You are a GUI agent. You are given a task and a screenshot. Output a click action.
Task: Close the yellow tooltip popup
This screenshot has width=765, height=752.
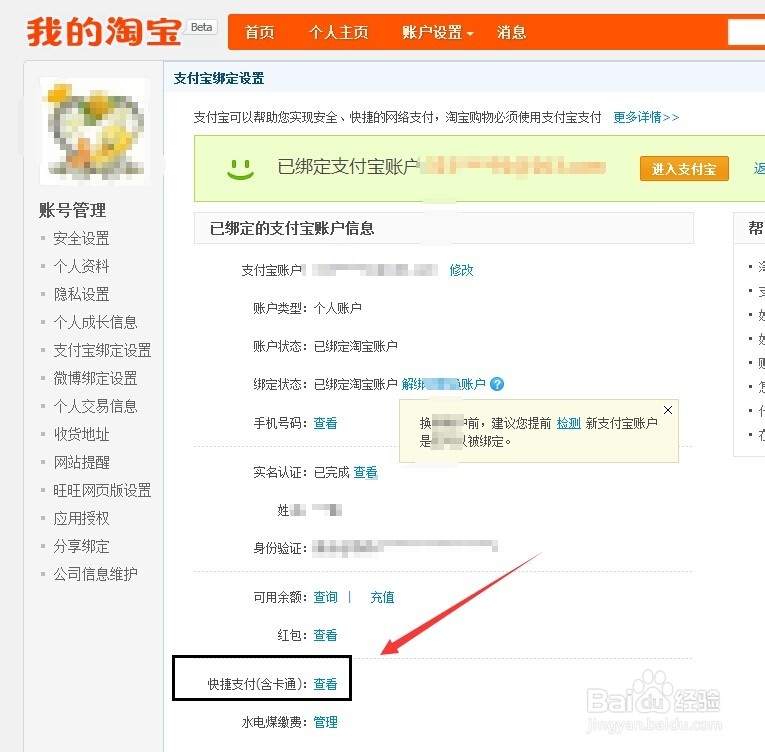668,410
